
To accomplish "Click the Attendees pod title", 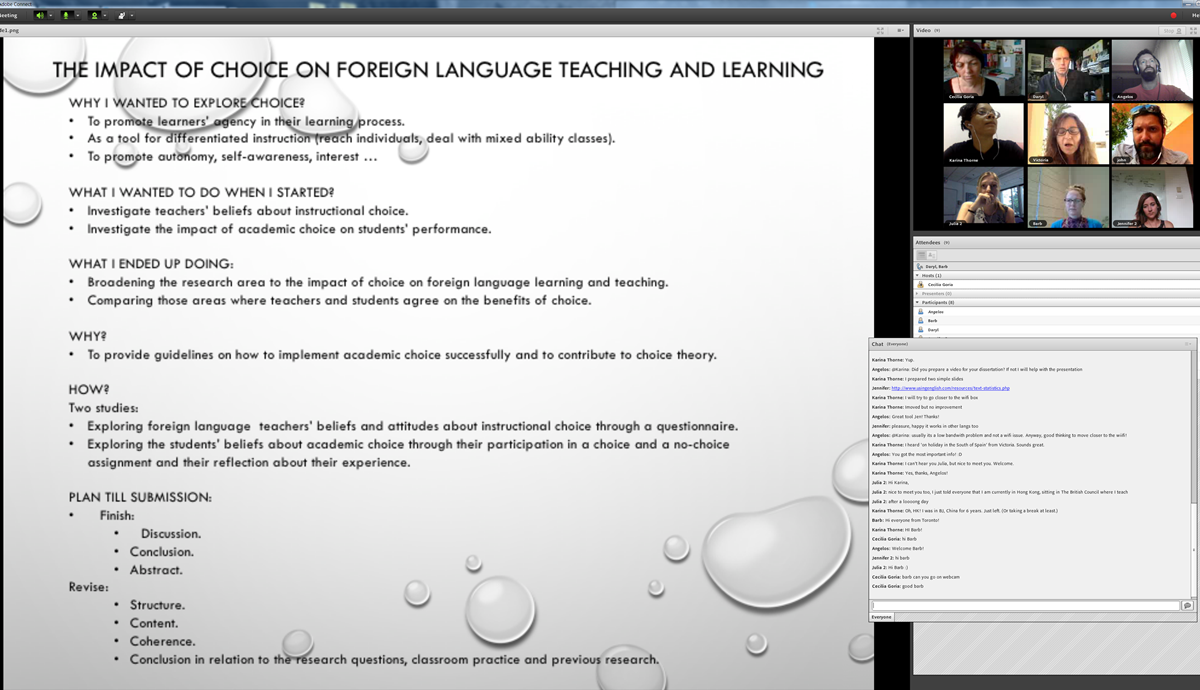I will coord(929,242).
